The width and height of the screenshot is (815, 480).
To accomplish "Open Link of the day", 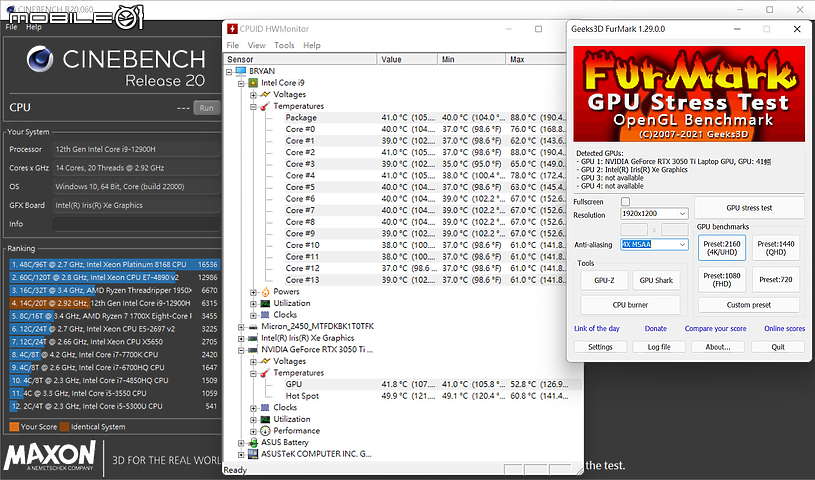I will [597, 328].
